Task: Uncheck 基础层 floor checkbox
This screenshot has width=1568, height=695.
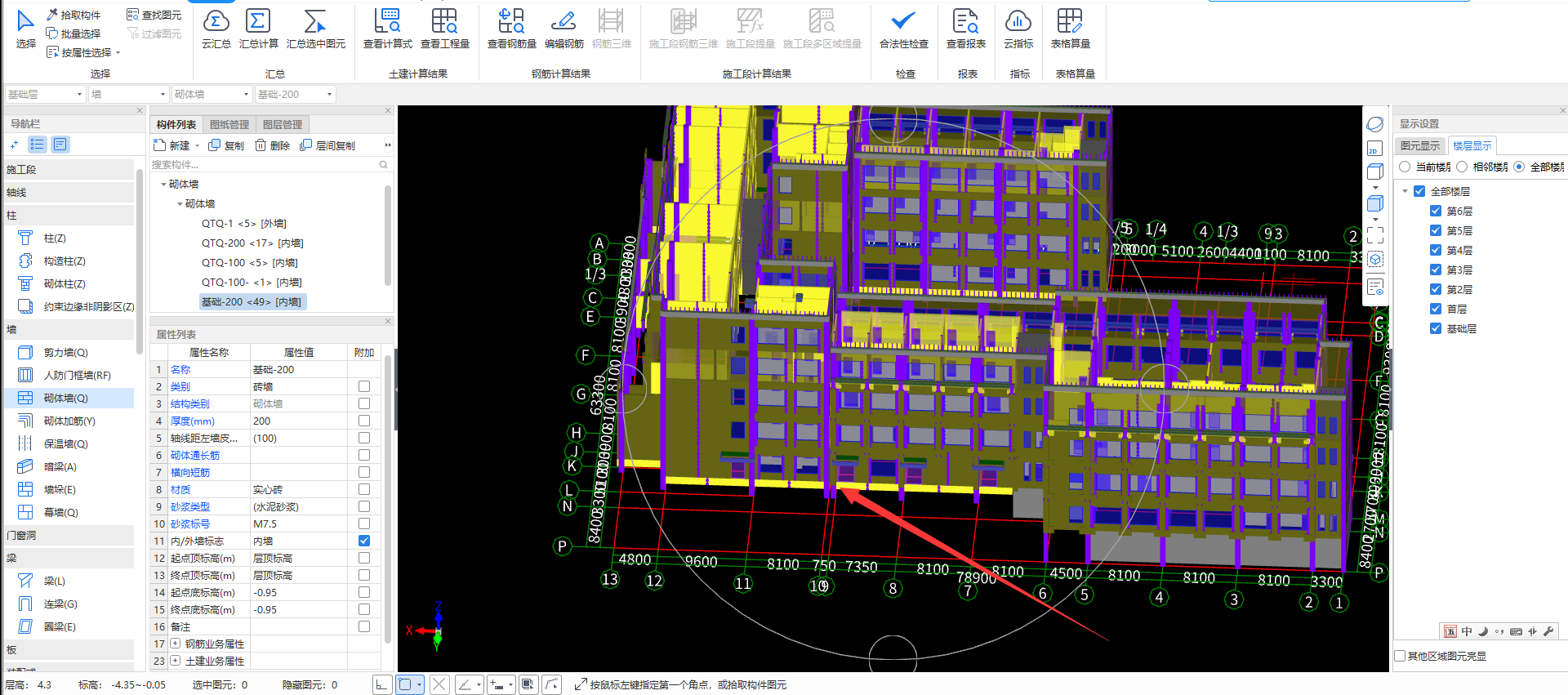Action: (x=1436, y=328)
